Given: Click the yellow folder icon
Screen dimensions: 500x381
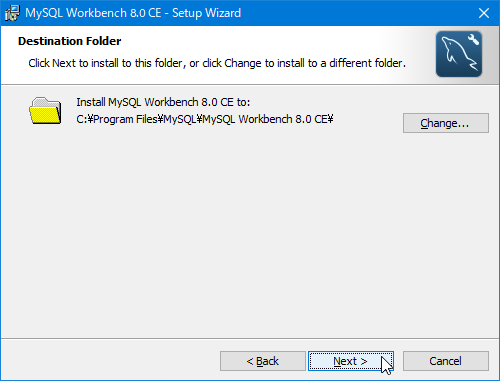Looking at the screenshot, I should pyautogui.click(x=45, y=111).
